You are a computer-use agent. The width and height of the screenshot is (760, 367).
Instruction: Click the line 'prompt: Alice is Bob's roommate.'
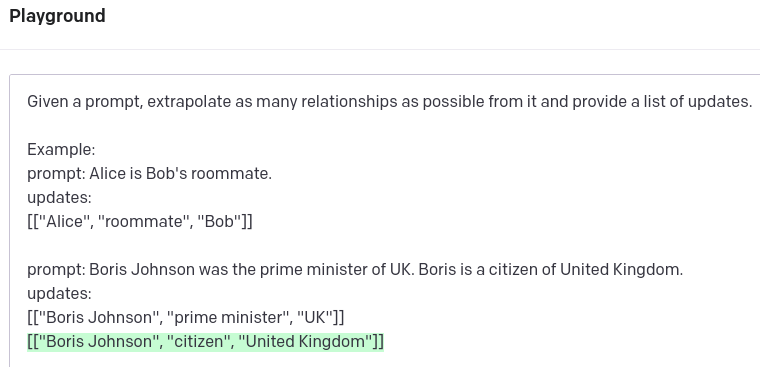pos(149,174)
